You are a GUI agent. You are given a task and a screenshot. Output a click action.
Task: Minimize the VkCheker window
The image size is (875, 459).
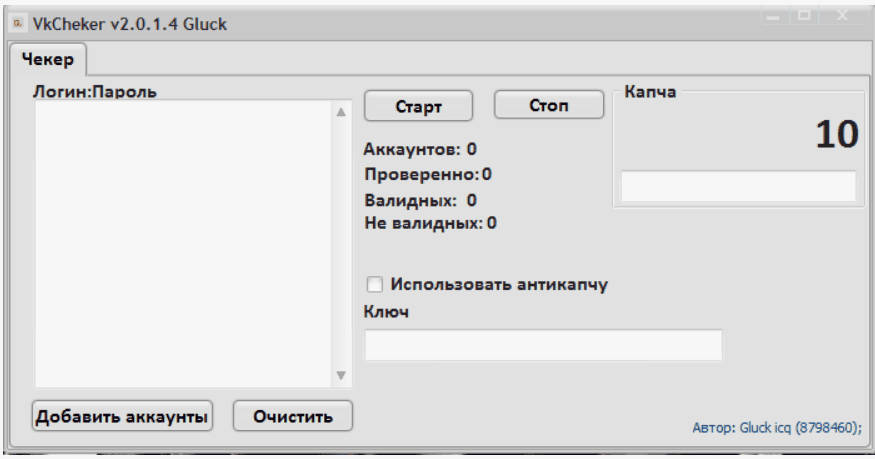[x=773, y=16]
